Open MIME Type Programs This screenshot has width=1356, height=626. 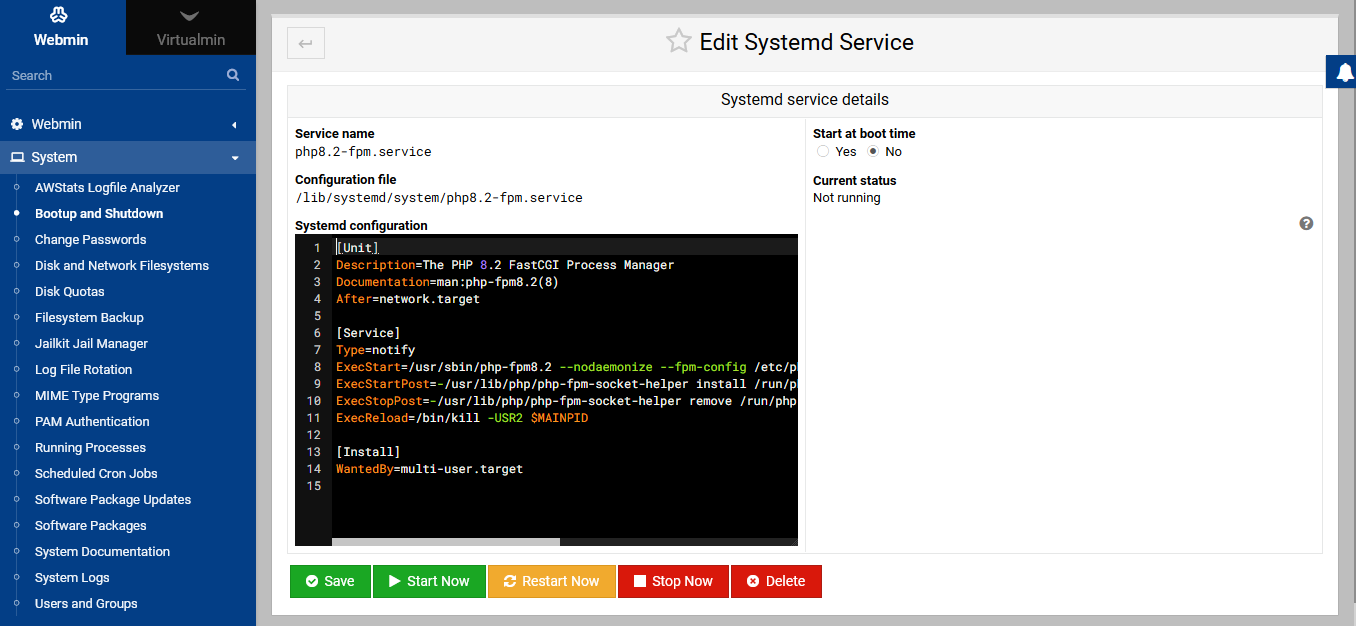pyautogui.click(x=97, y=395)
